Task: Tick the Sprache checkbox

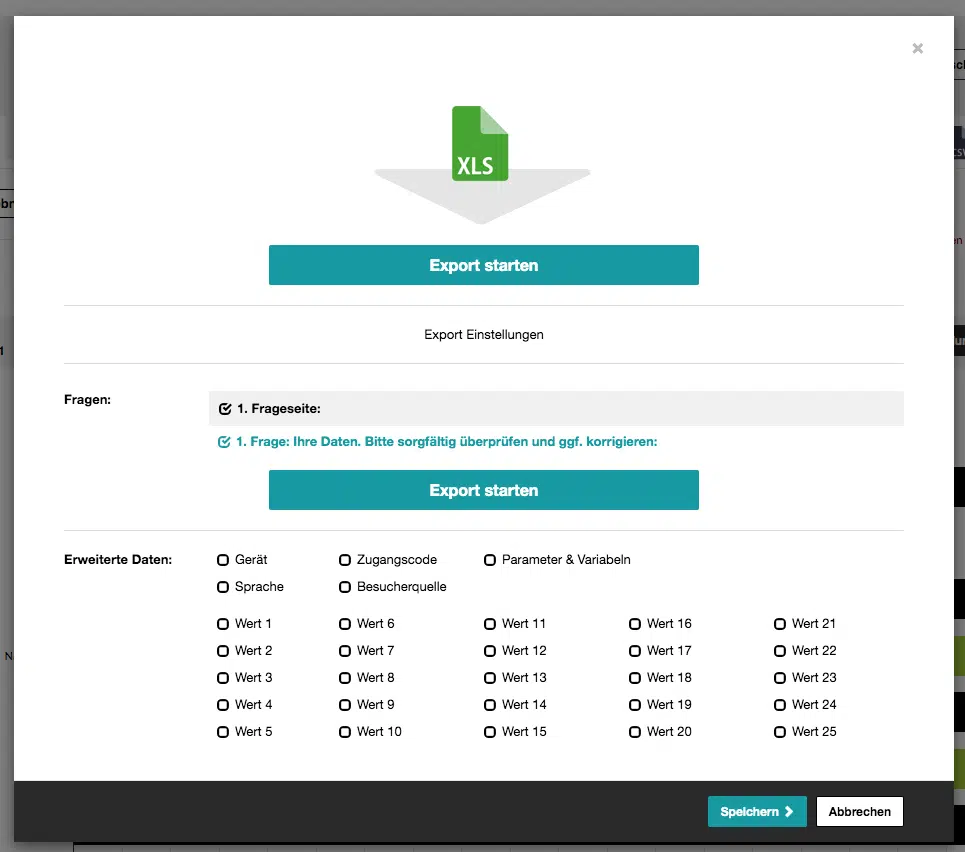Action: (x=223, y=587)
